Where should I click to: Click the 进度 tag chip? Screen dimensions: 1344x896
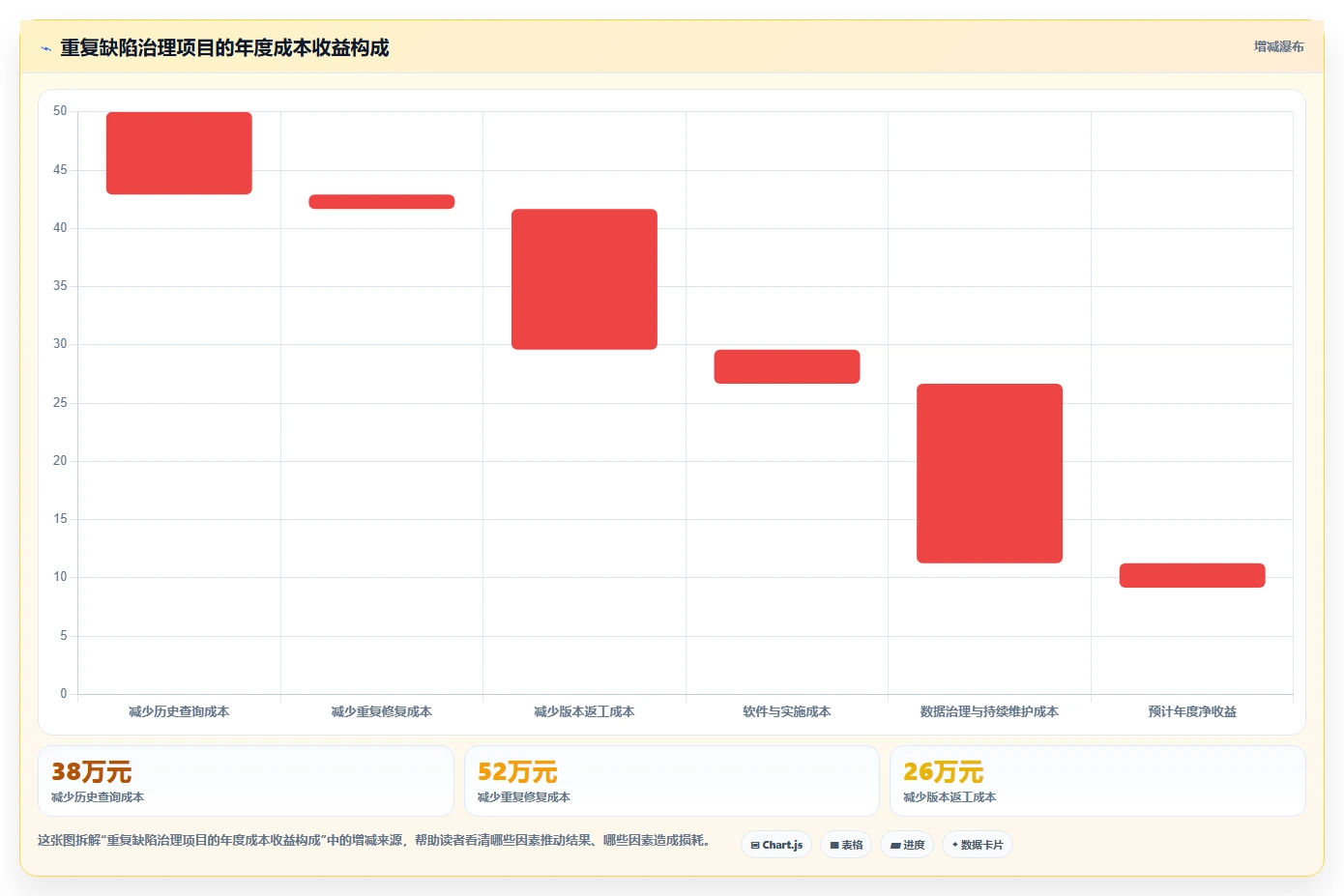pos(907,845)
